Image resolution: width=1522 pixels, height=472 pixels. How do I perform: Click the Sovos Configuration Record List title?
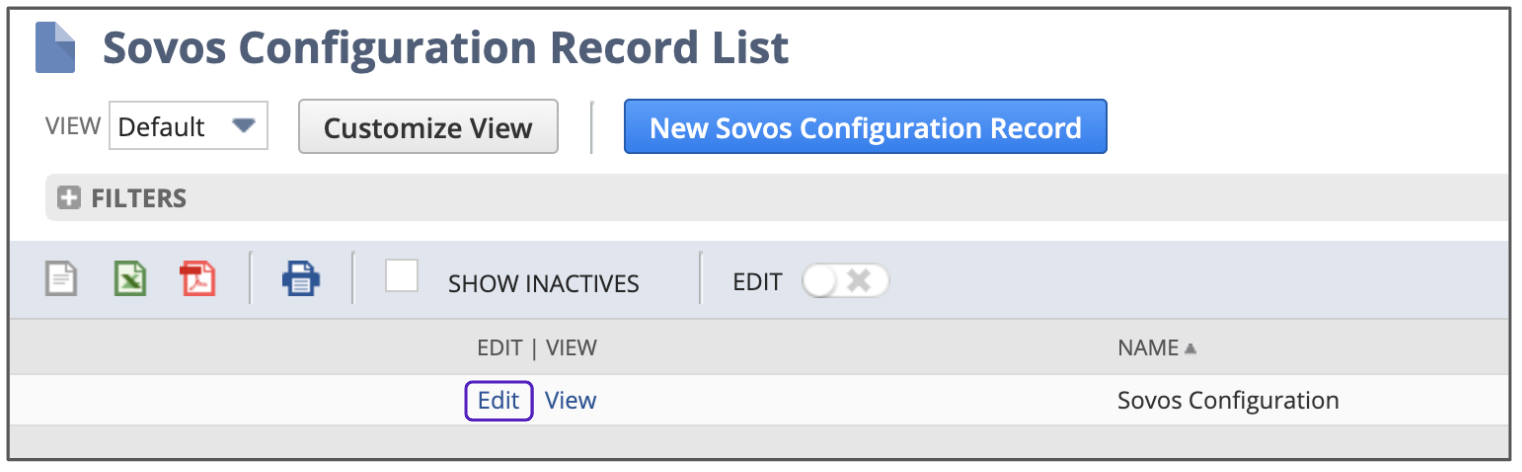point(446,48)
